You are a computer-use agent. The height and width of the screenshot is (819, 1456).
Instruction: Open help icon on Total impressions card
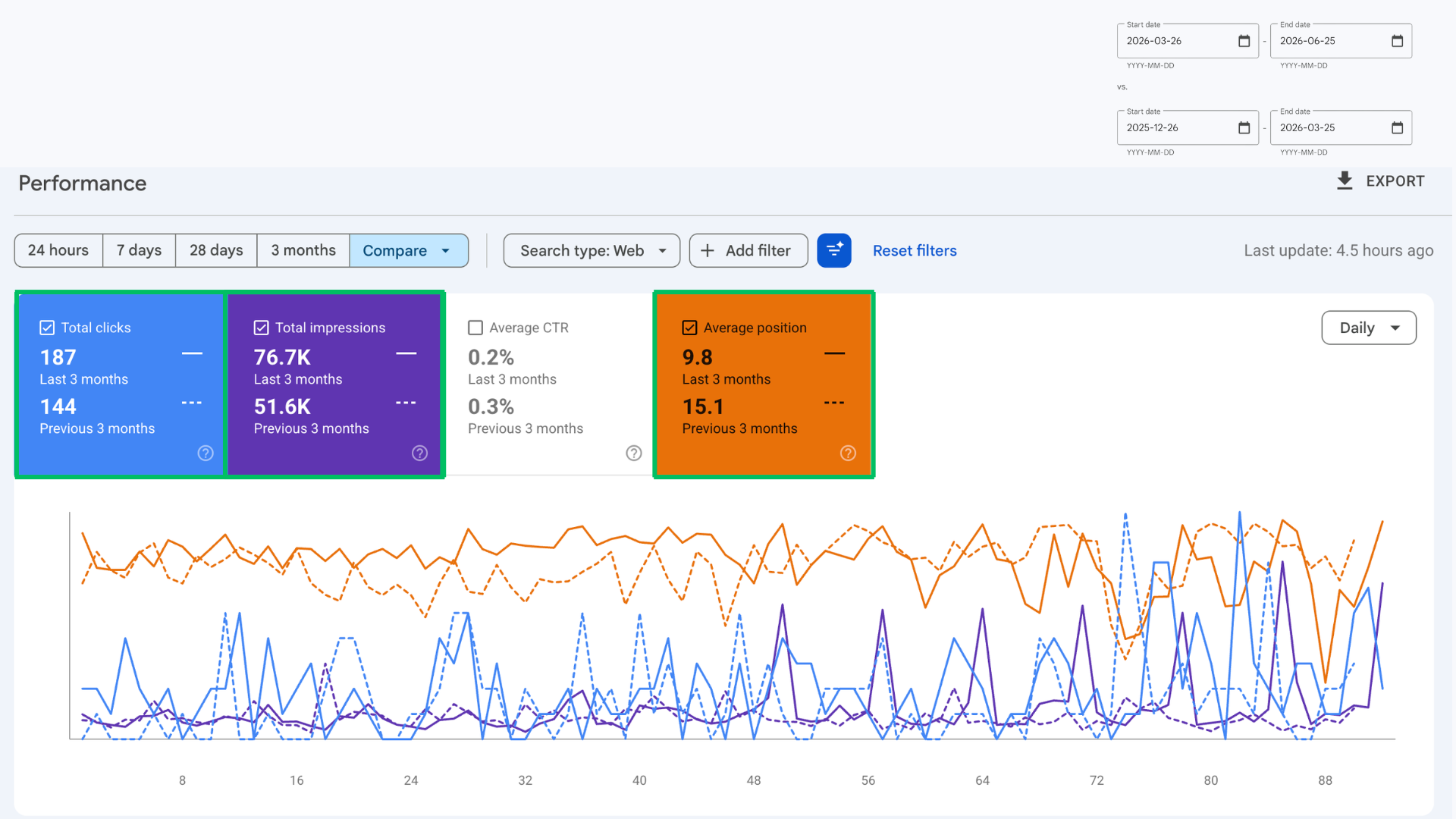click(419, 453)
